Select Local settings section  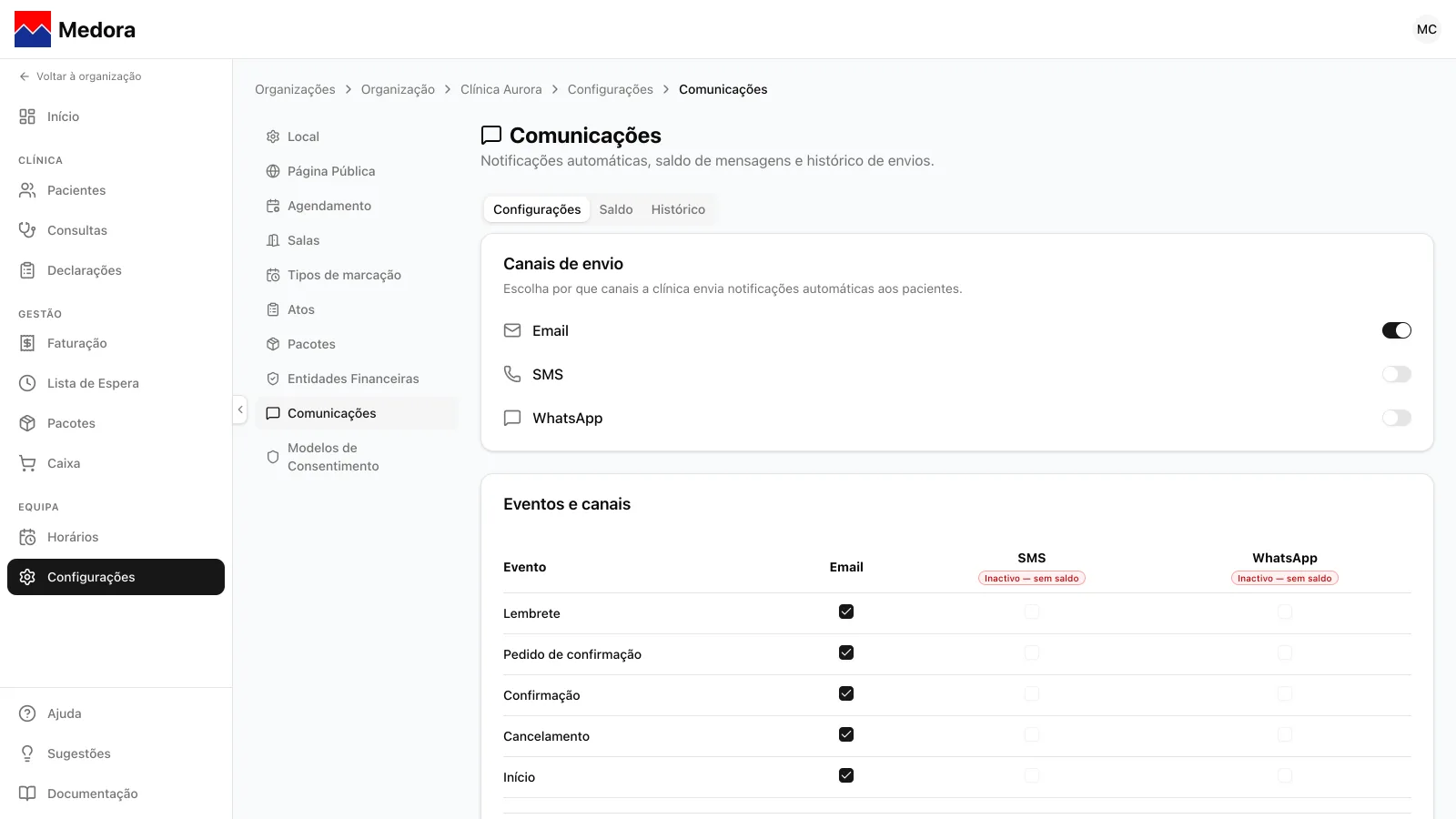pos(357,136)
